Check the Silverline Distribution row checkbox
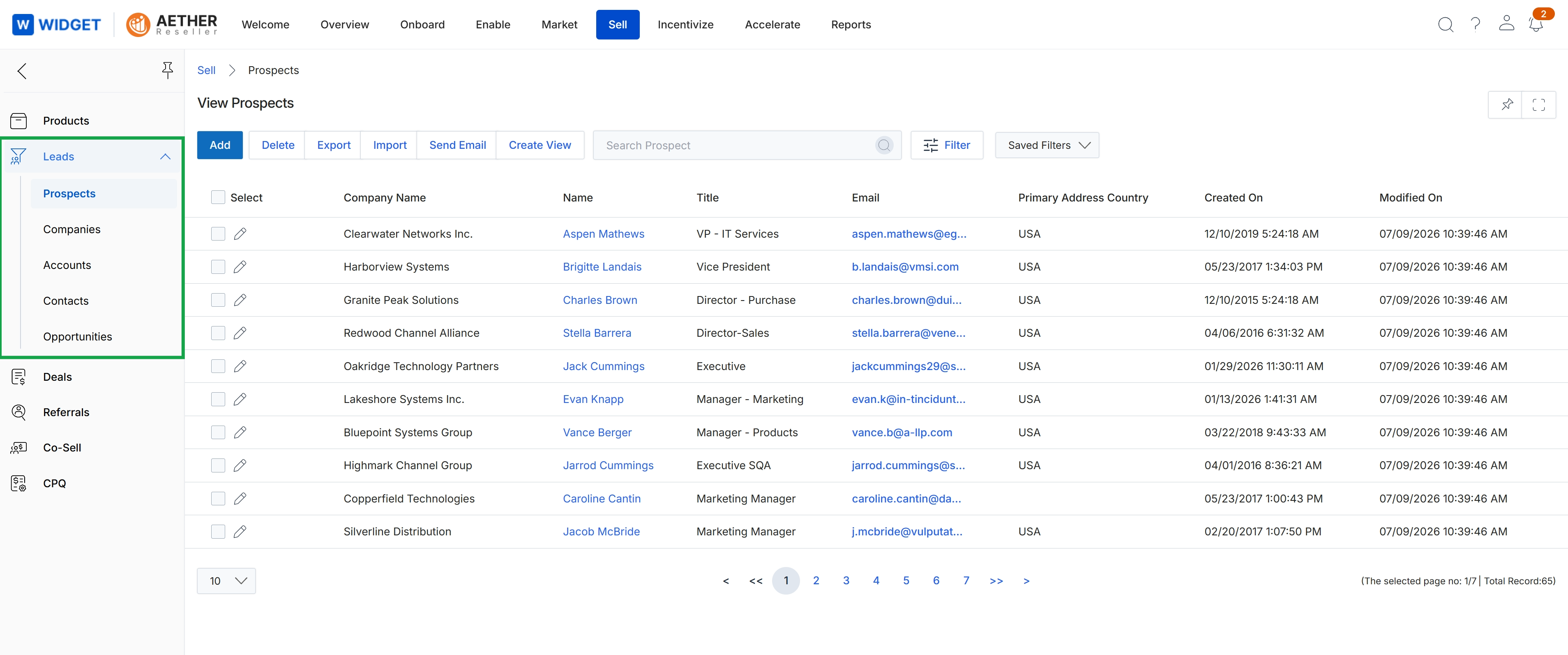The height and width of the screenshot is (655, 1568). pos(218,532)
